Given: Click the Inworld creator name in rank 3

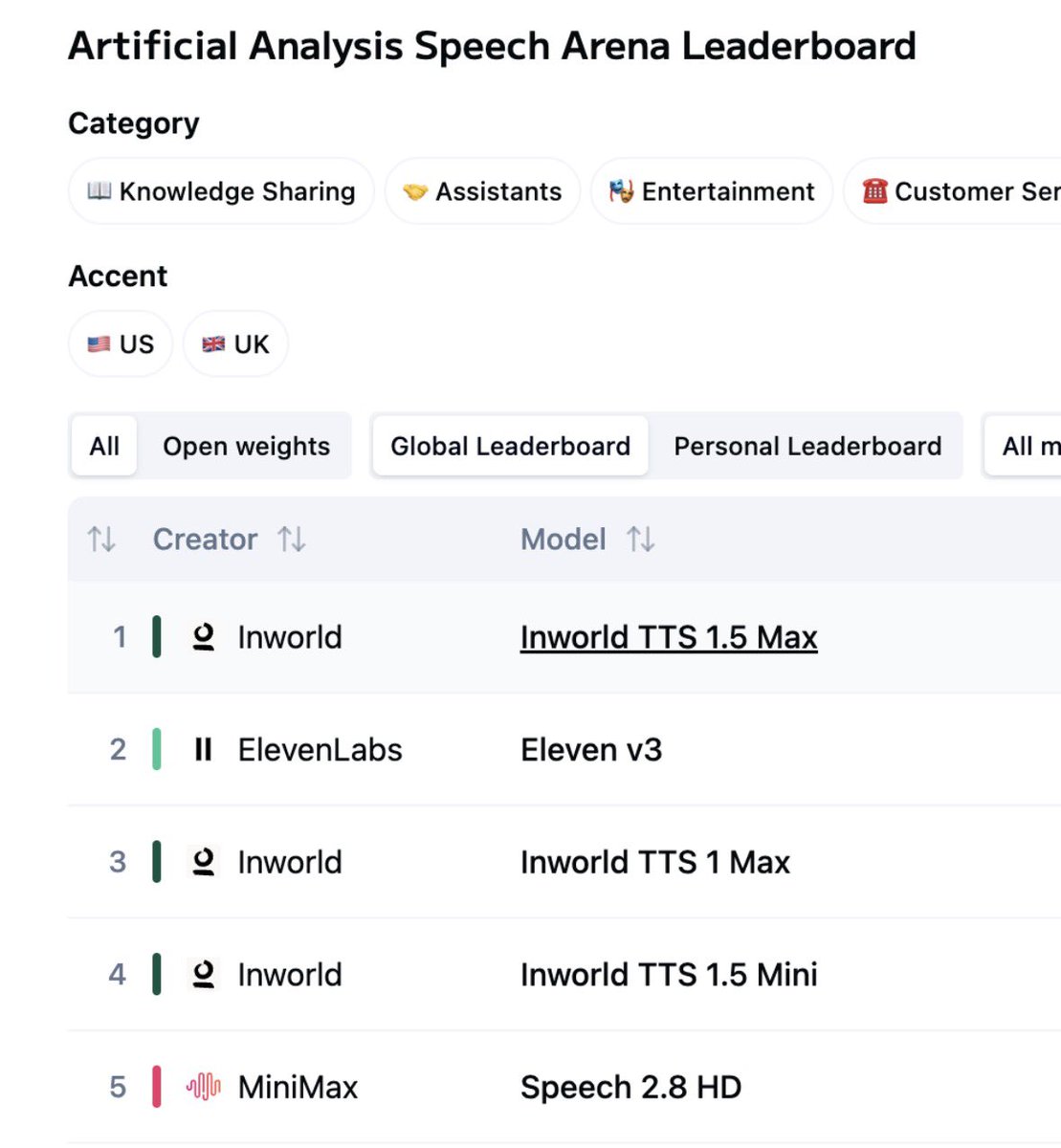Looking at the screenshot, I should (x=290, y=862).
